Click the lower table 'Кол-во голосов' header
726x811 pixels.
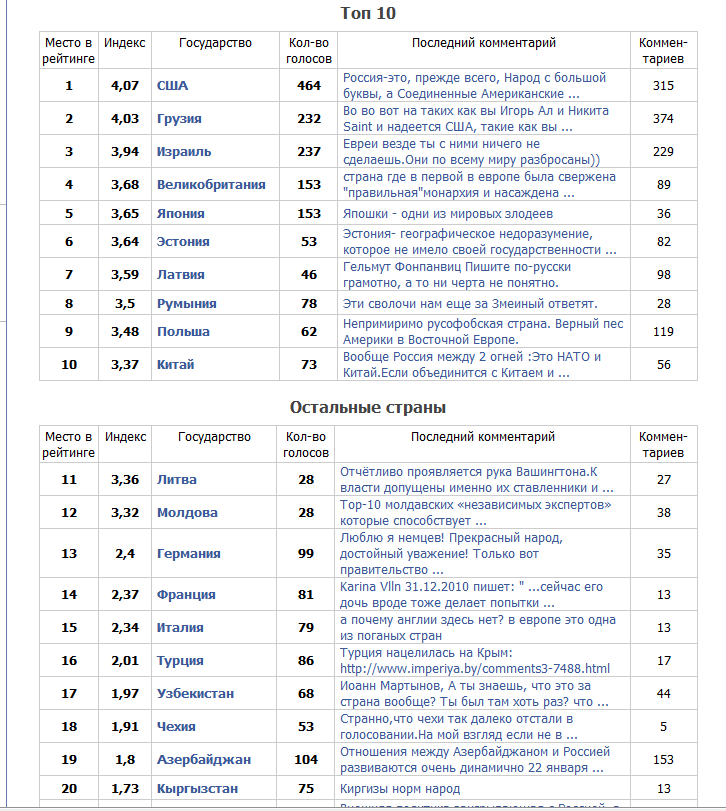306,444
